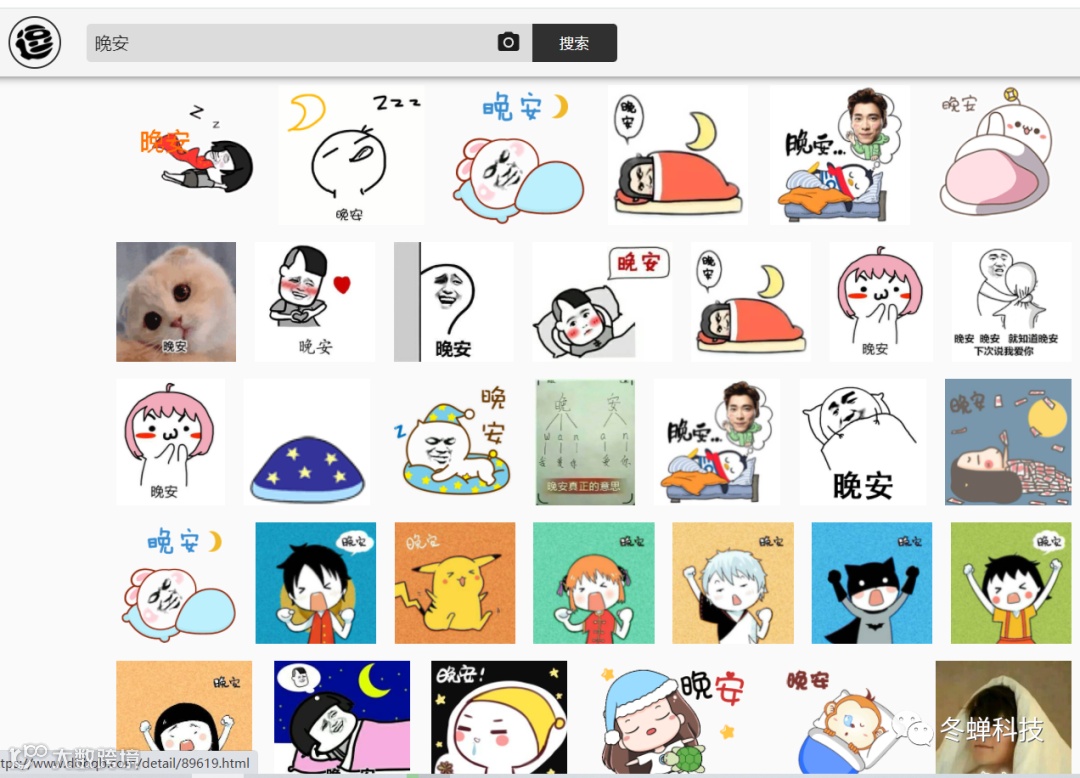Open the pink blanket white blob sticker
1080x778 pixels.
998,155
